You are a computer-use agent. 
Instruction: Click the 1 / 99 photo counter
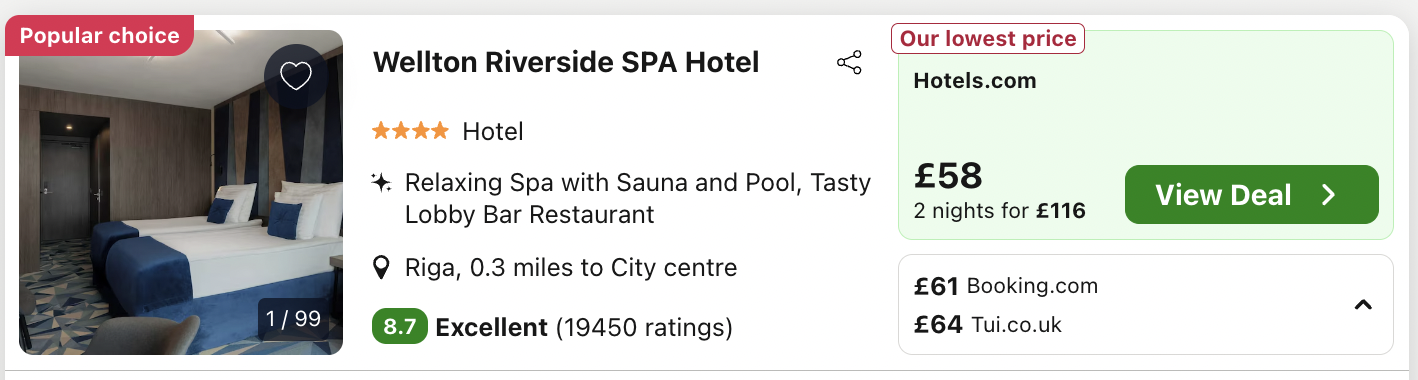coord(293,319)
